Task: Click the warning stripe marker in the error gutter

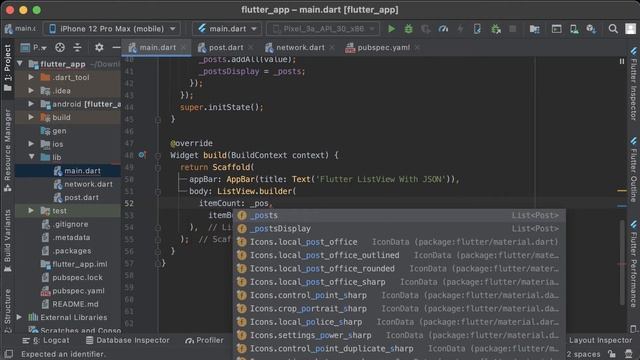Action: 622,190
